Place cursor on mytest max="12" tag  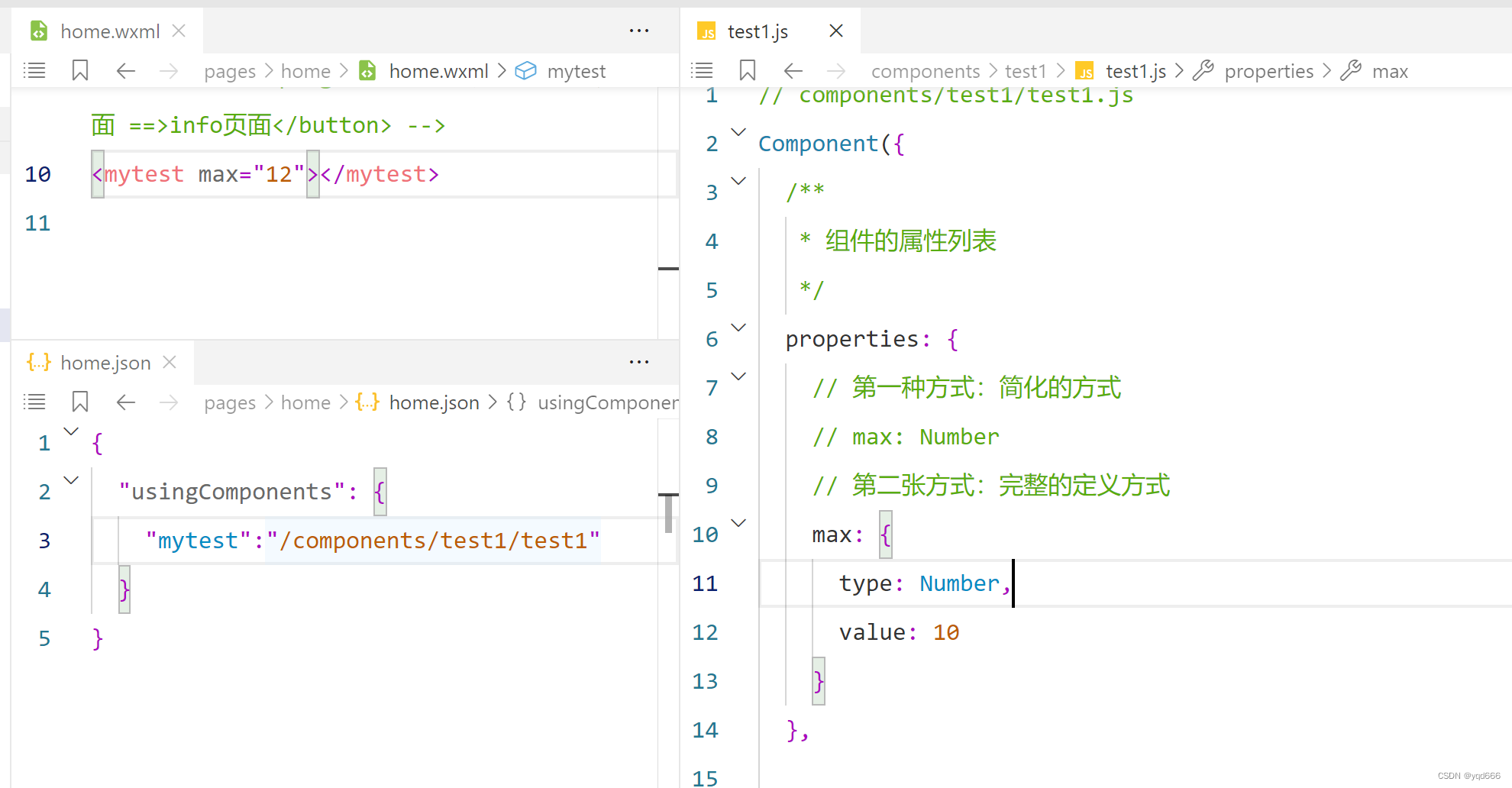click(x=265, y=175)
